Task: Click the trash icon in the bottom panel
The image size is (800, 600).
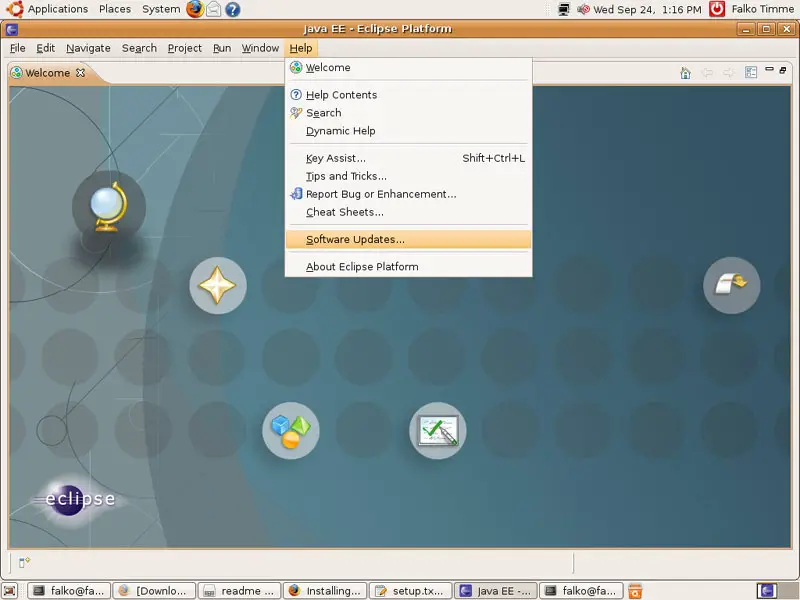Action: coord(635,591)
